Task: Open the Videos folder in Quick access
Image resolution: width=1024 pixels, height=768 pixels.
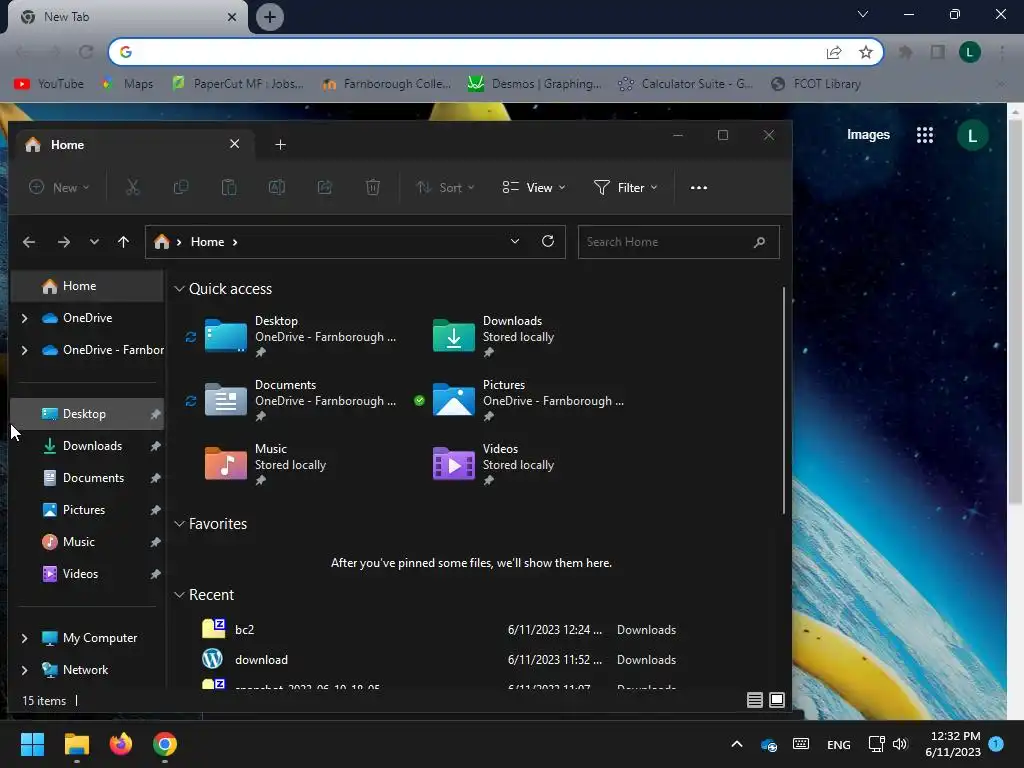Action: (493, 464)
